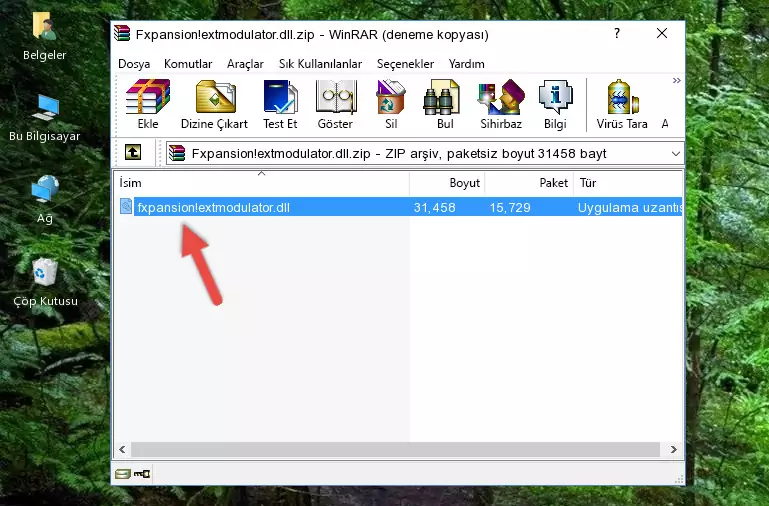The height and width of the screenshot is (506, 769).
Task: Open the Yardım menu
Action: [466, 64]
